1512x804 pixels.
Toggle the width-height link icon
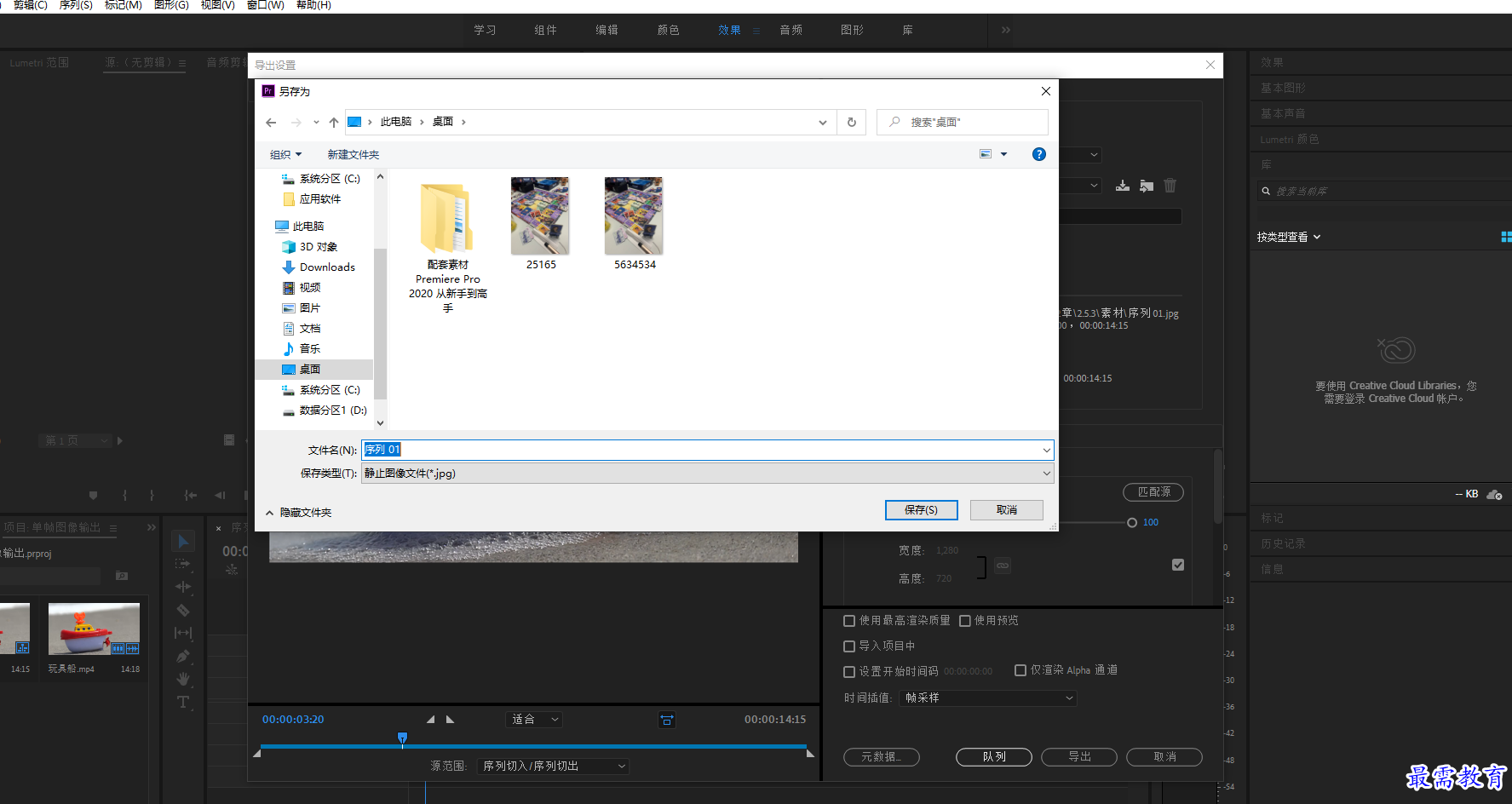click(x=1003, y=566)
